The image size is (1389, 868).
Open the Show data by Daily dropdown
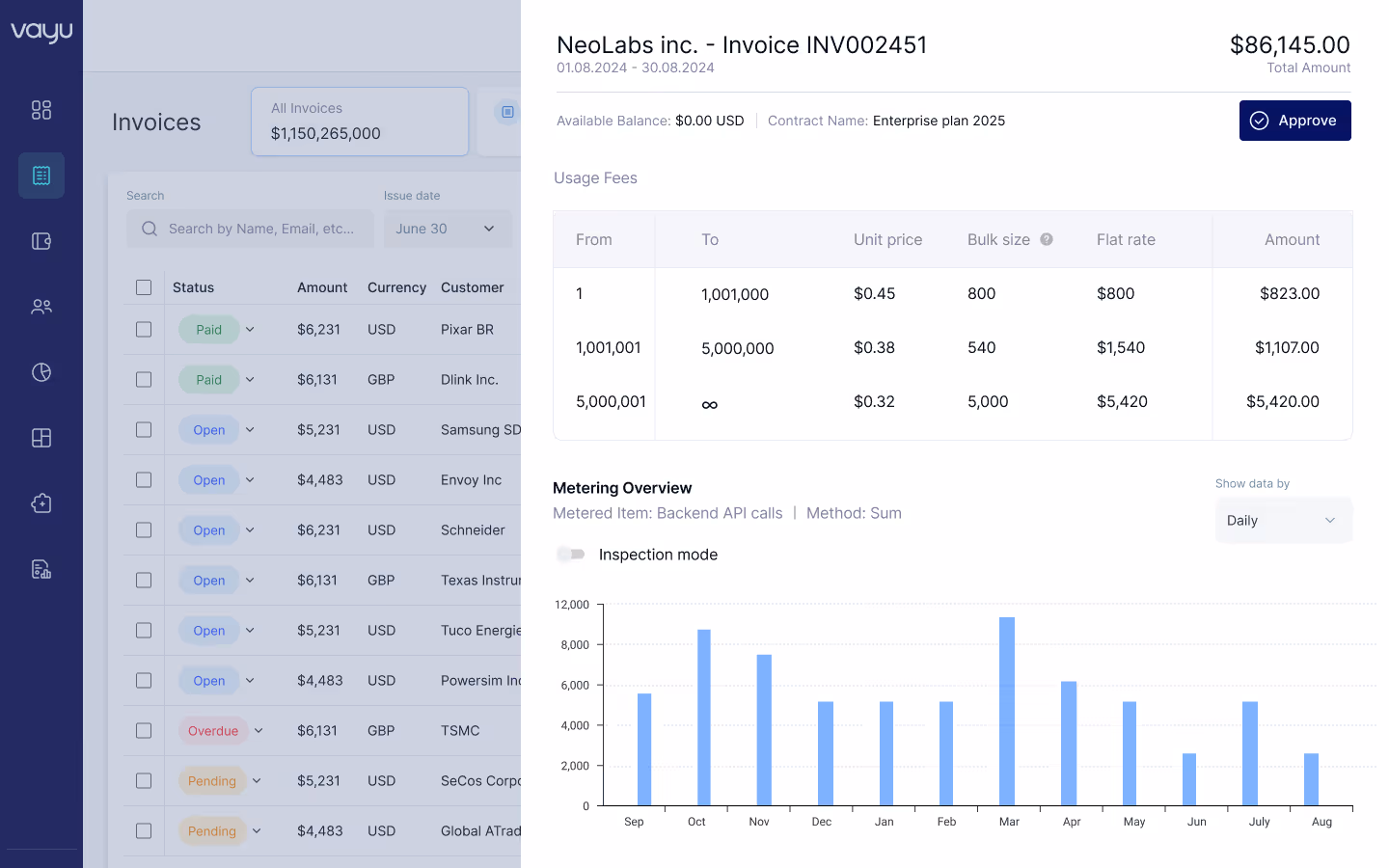1283,521
